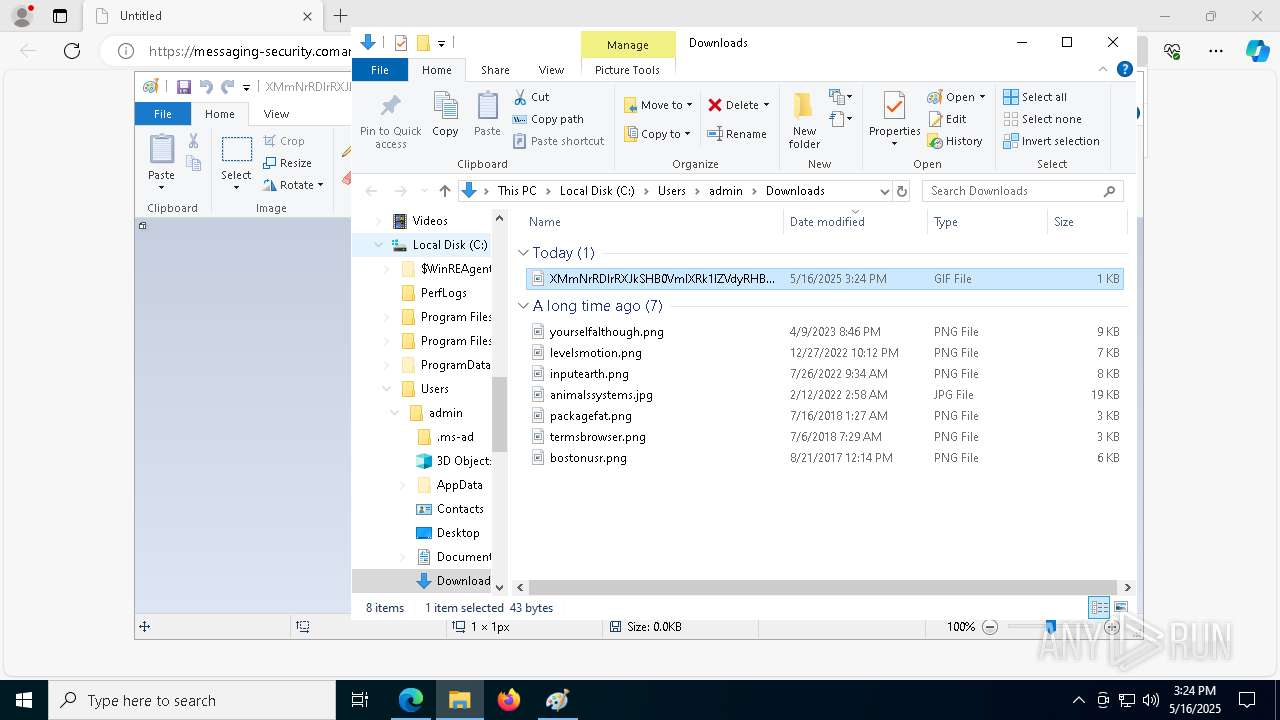Open Copy to dropdown
The height and width of the screenshot is (720, 1280).
pos(657,134)
